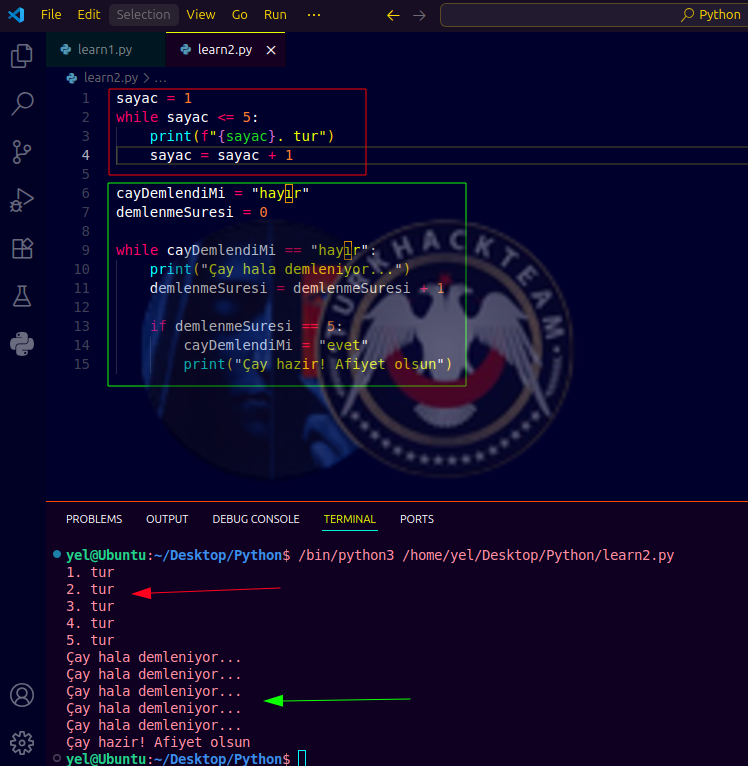Click line number 13 in the gutter

tap(82, 326)
